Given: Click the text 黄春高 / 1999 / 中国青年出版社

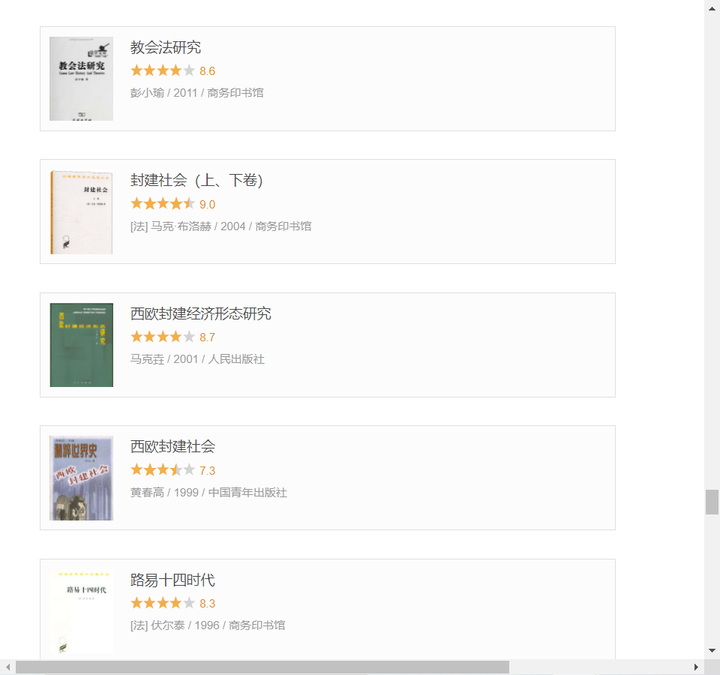Looking at the screenshot, I should pyautogui.click(x=208, y=493).
